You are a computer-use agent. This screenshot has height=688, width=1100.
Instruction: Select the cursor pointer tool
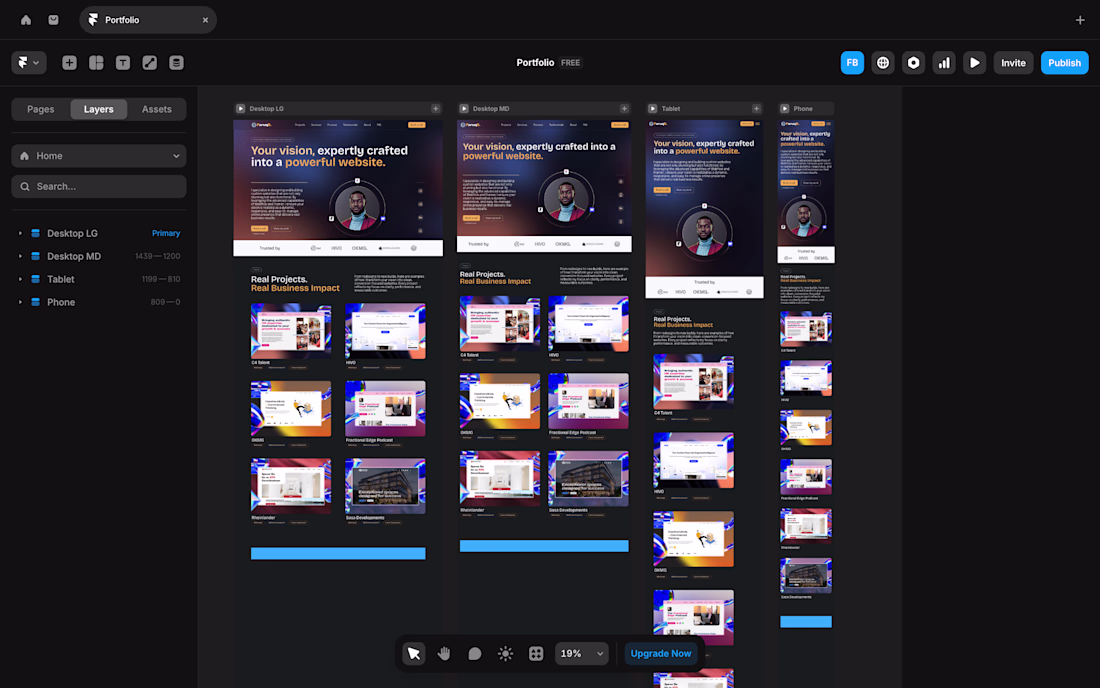pyautogui.click(x=414, y=654)
